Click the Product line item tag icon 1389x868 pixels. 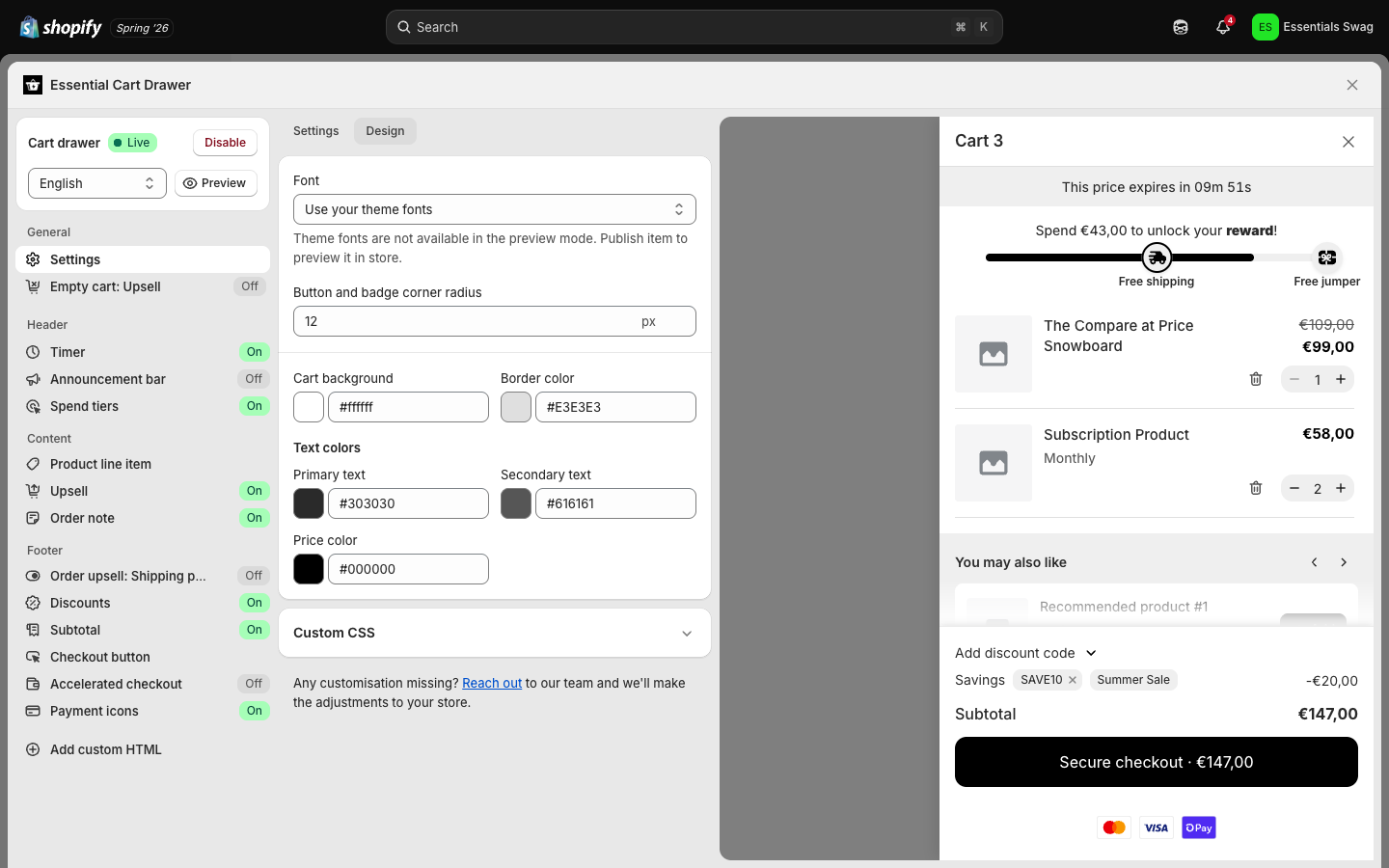(x=33, y=464)
